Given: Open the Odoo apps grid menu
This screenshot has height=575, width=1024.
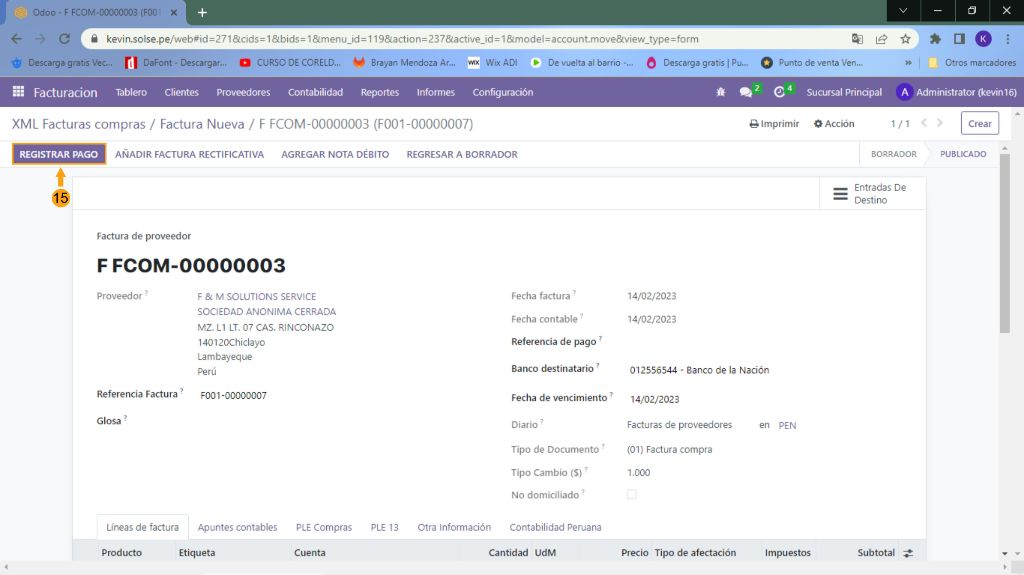Looking at the screenshot, I should (x=18, y=92).
